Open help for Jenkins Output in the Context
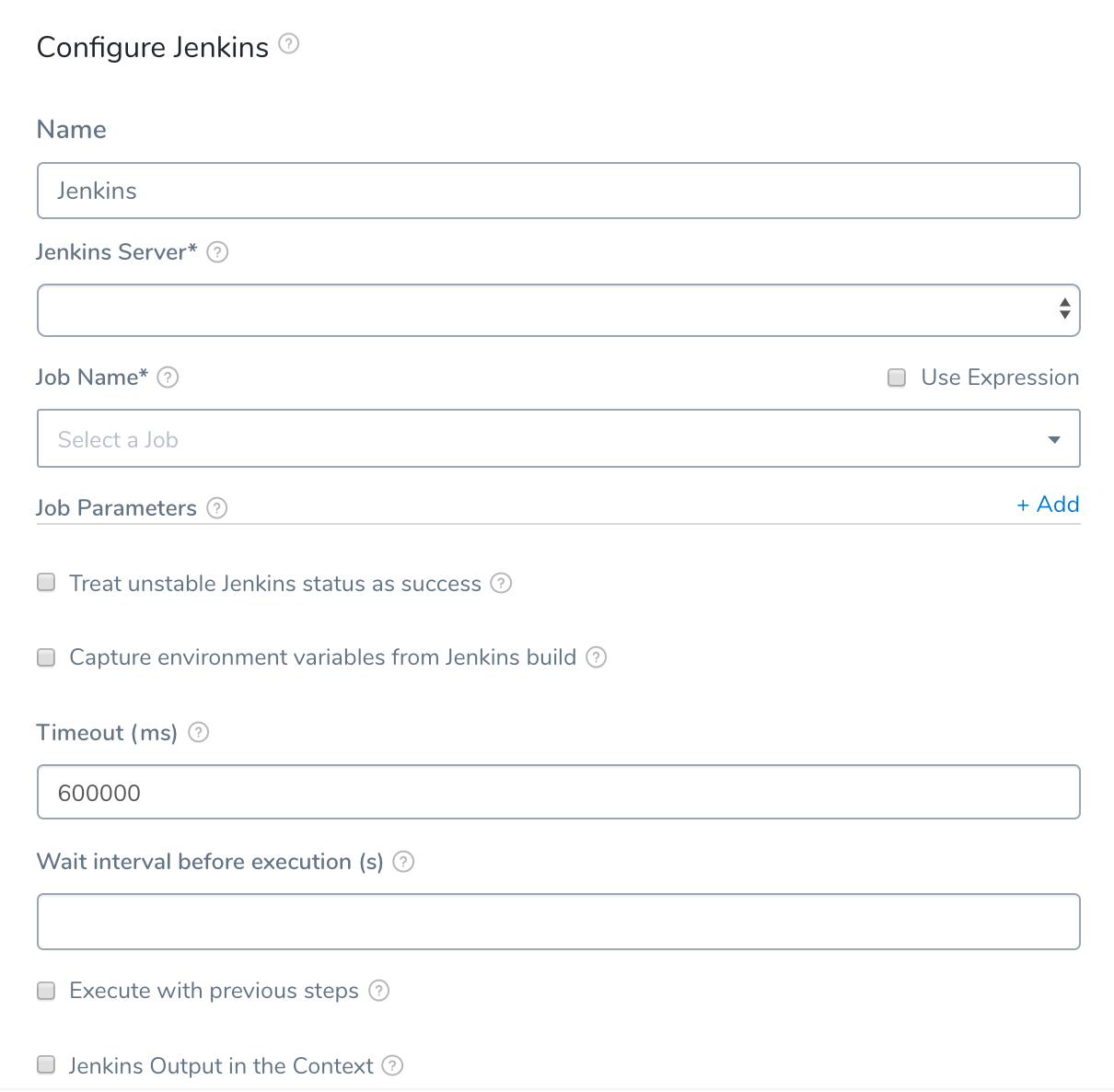The height and width of the screenshot is (1092, 1114). (393, 1065)
